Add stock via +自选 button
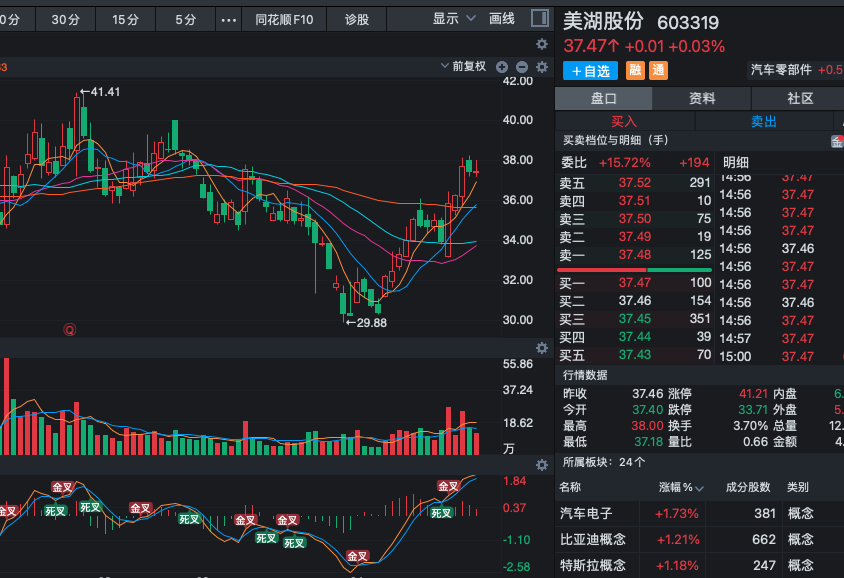Image resolution: width=844 pixels, height=578 pixels. [x=590, y=71]
